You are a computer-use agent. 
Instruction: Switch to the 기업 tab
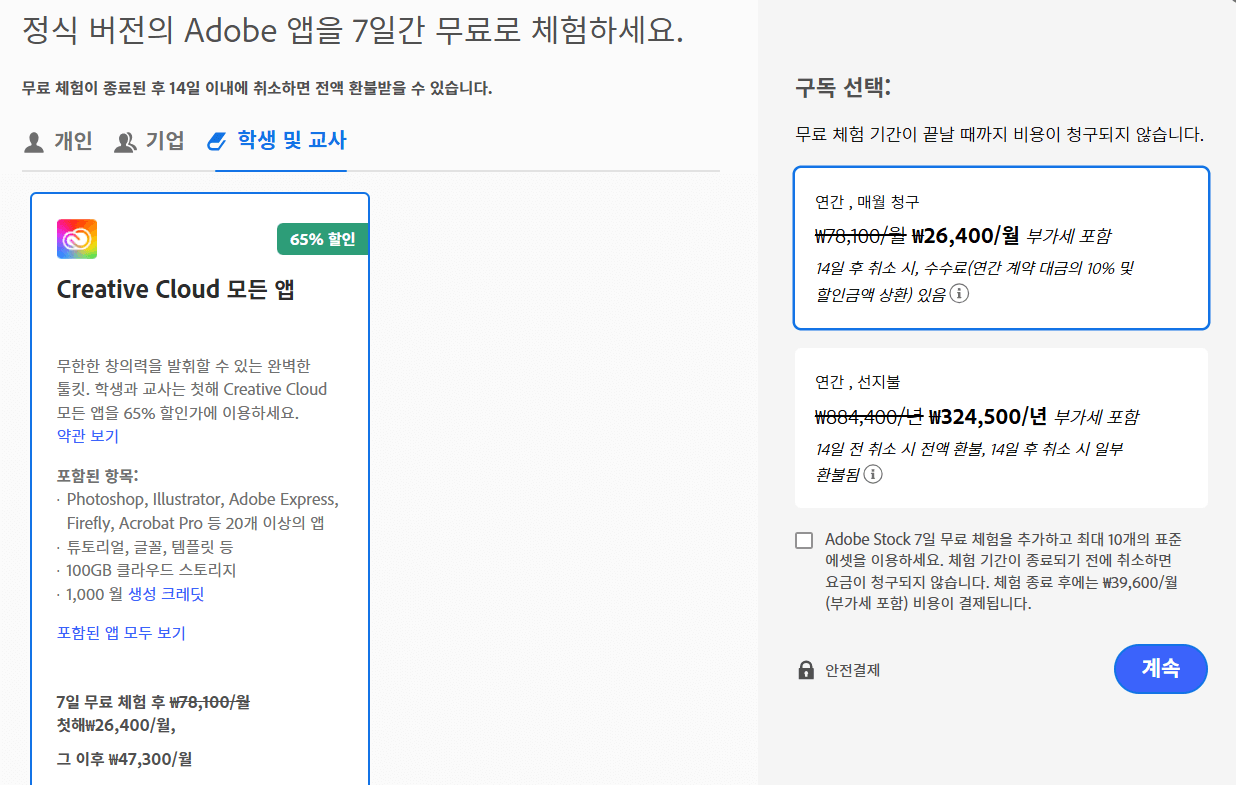point(150,142)
